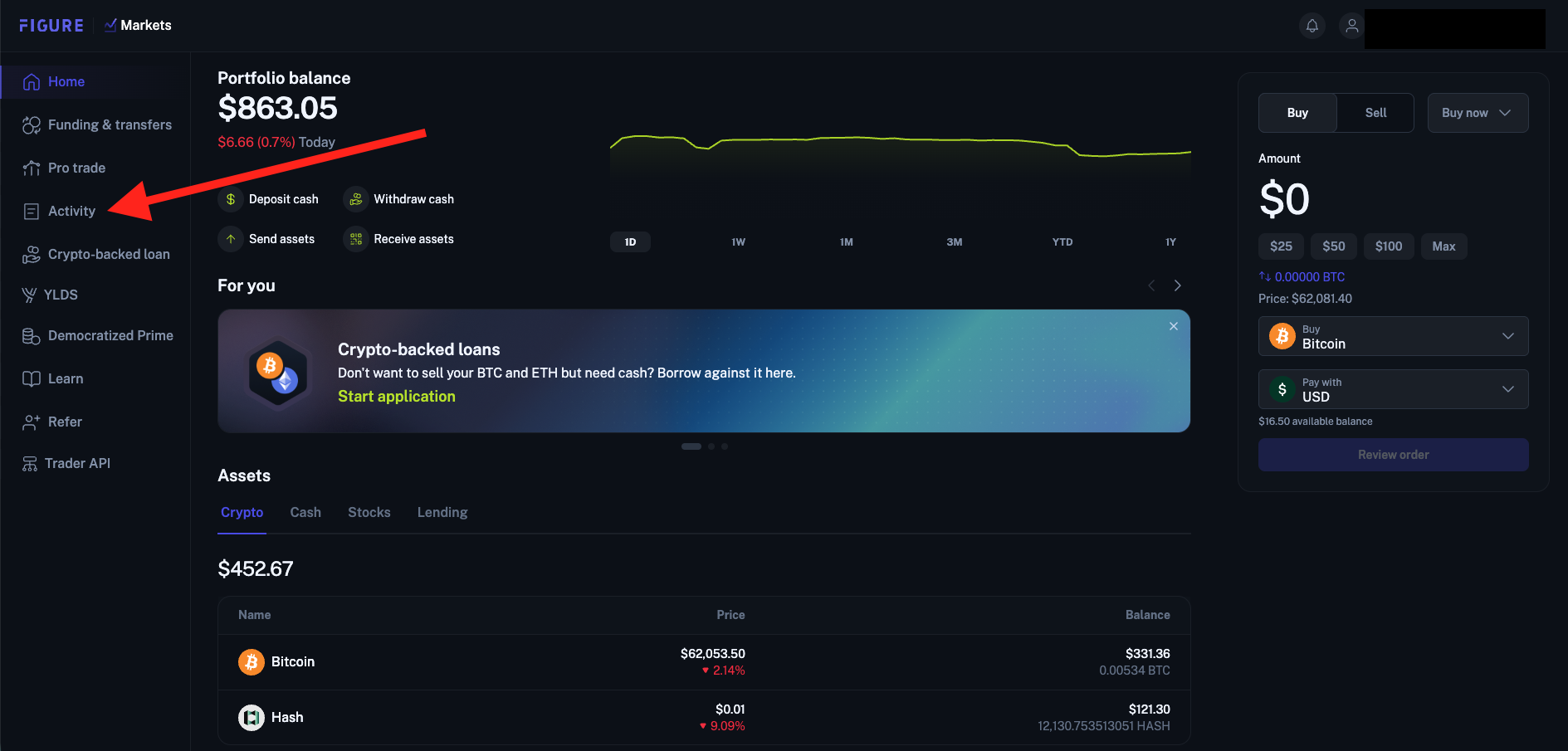Click the Figure logo
This screenshot has height=751, width=1568.
51,26
